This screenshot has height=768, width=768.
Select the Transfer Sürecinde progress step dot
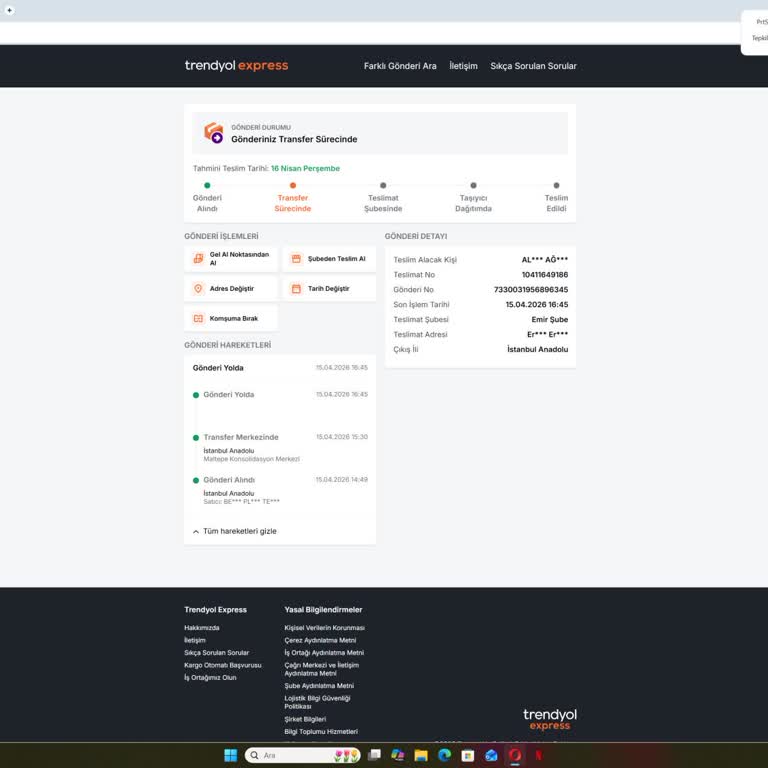click(x=293, y=185)
